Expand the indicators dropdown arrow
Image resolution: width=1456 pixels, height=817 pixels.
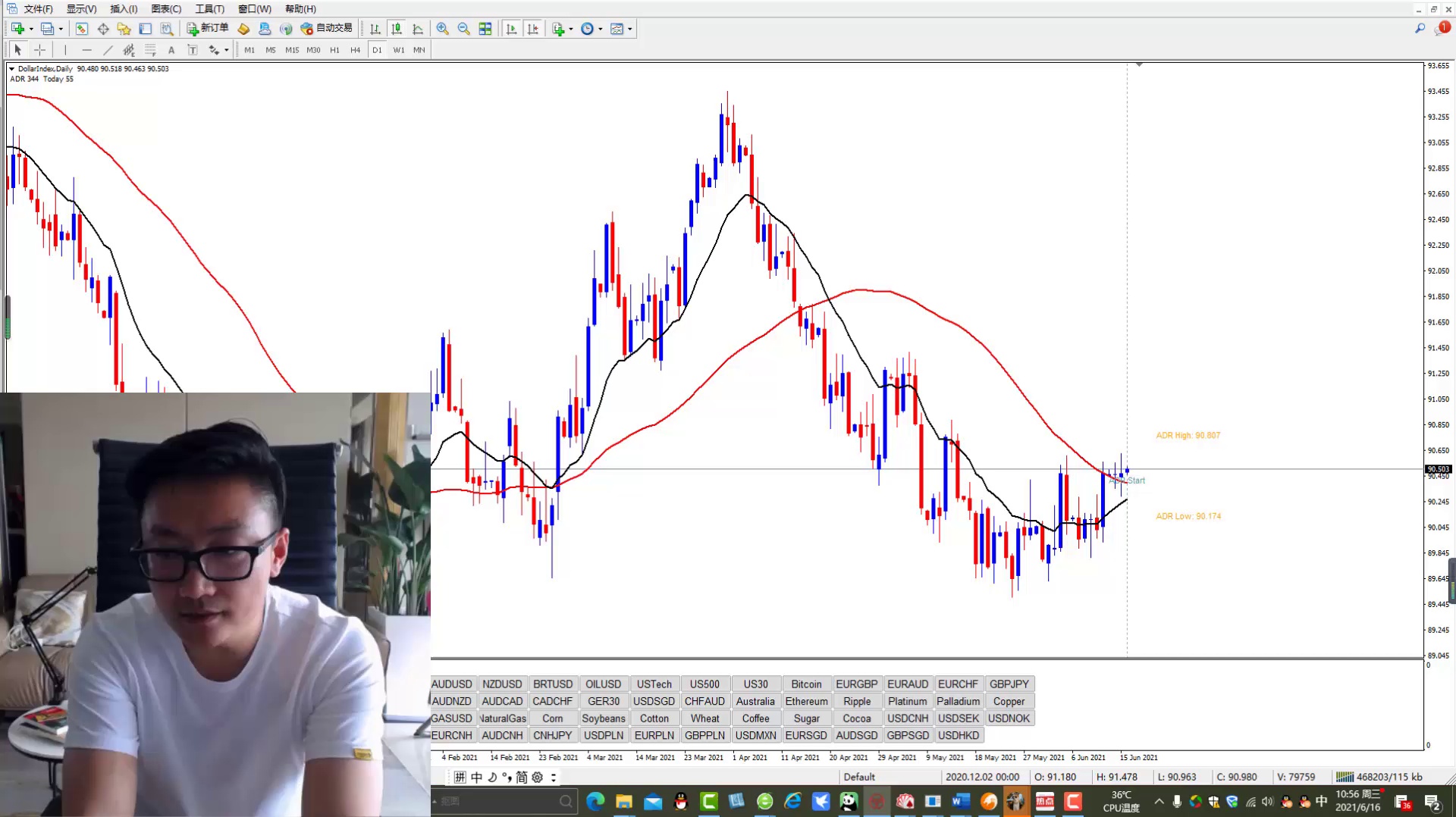pyautogui.click(x=571, y=29)
